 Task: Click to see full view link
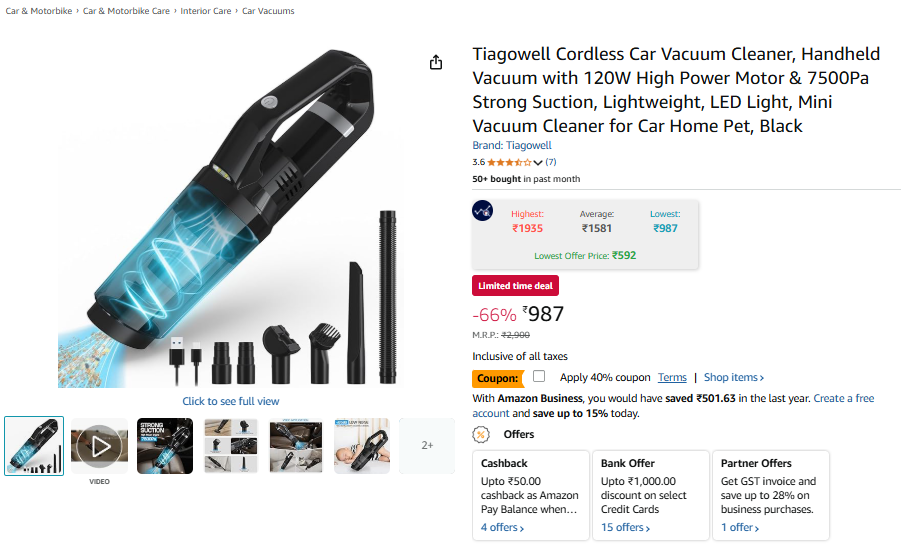pos(231,401)
